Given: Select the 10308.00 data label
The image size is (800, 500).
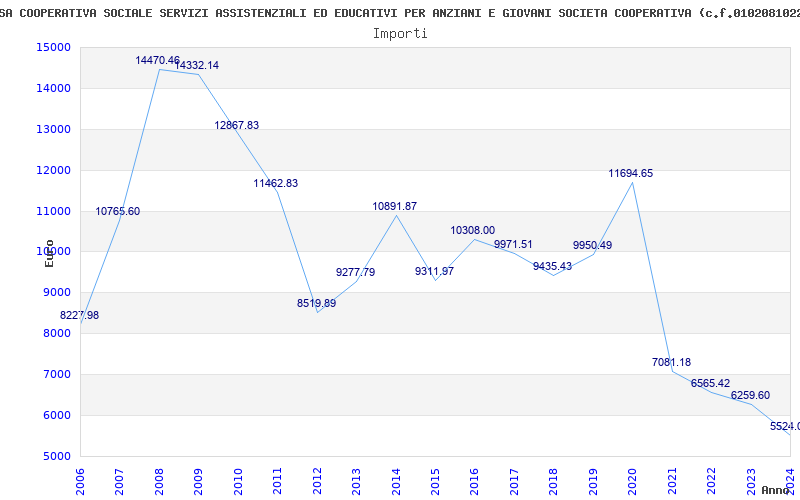Looking at the screenshot, I should click(472, 231).
